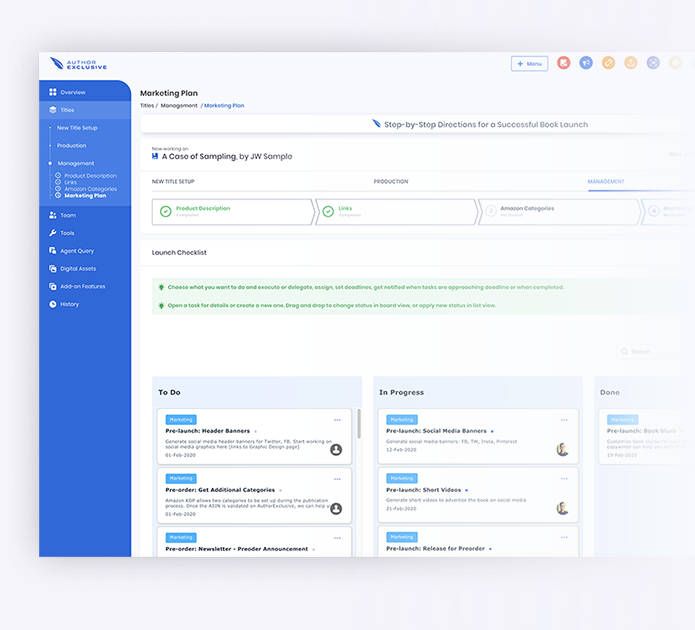Click the orange link icon in header
Viewport: 695px width, 630px height.
(x=608, y=63)
